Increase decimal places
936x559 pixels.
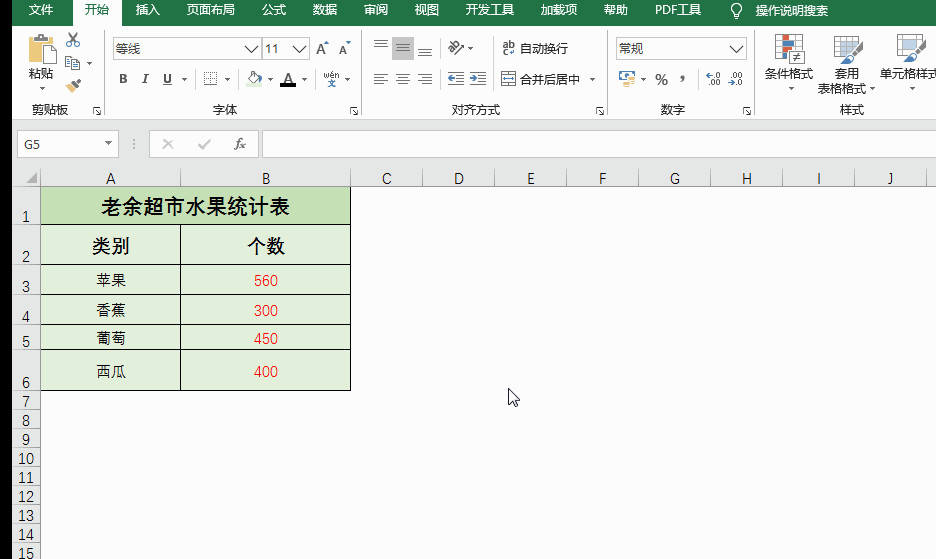coord(713,79)
